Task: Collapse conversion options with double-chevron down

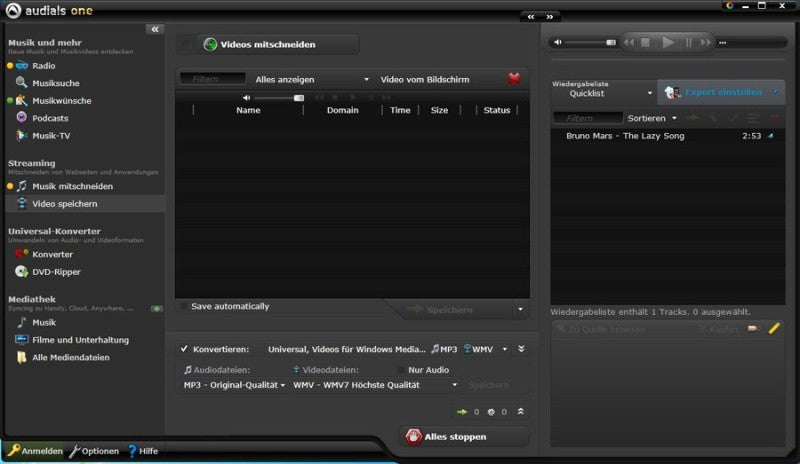Action: pyautogui.click(x=521, y=349)
